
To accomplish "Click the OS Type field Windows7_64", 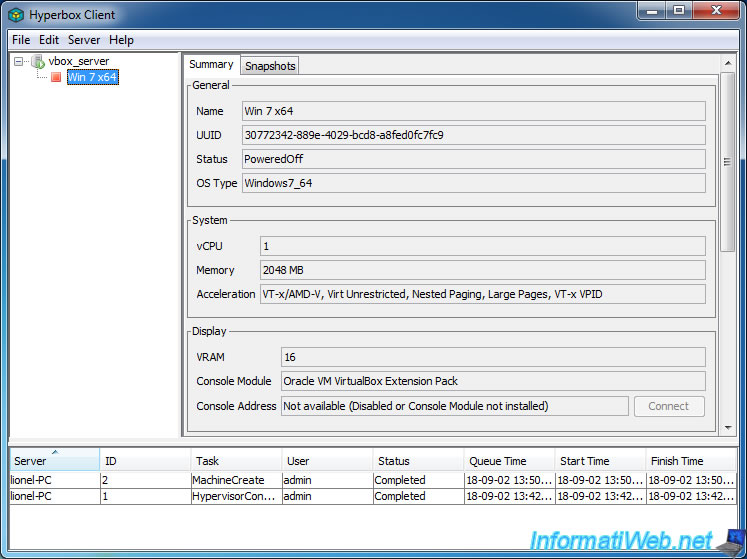I will 474,183.
